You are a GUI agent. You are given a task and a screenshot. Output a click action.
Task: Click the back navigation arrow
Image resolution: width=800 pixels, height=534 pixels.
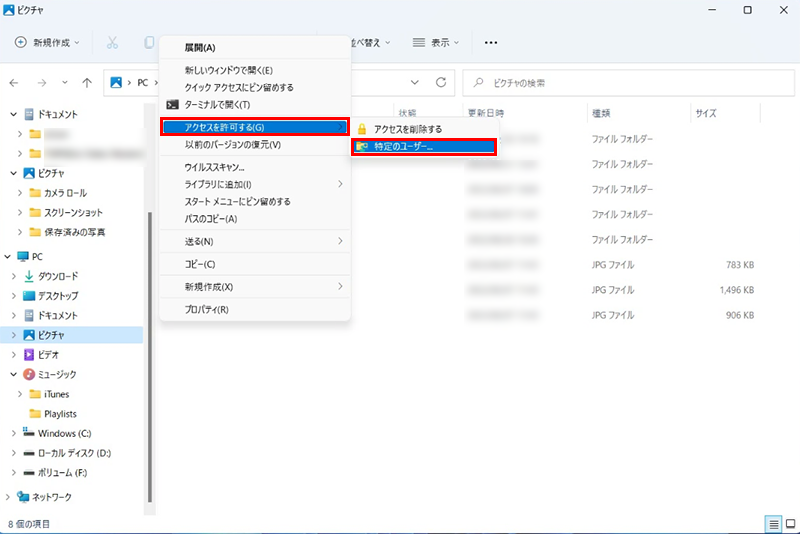(15, 82)
